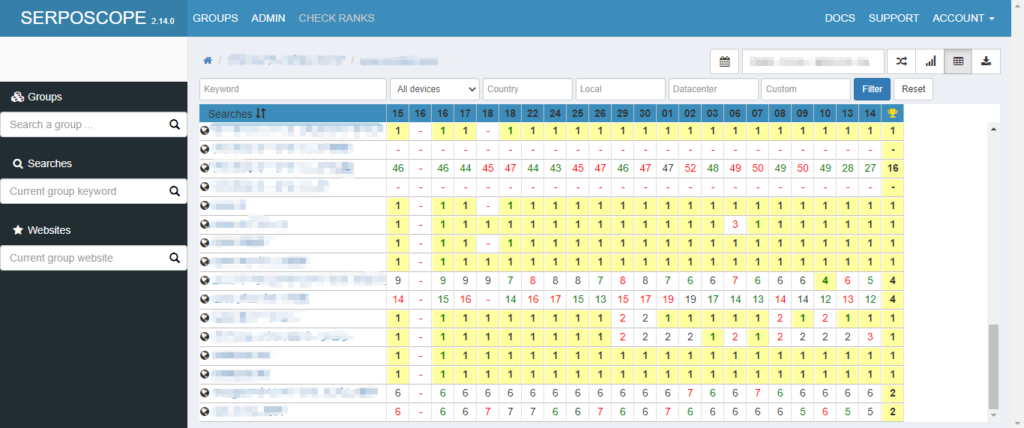This screenshot has height=428, width=1024.
Task: Click the magnifier in Websites search box
Action: (x=174, y=258)
